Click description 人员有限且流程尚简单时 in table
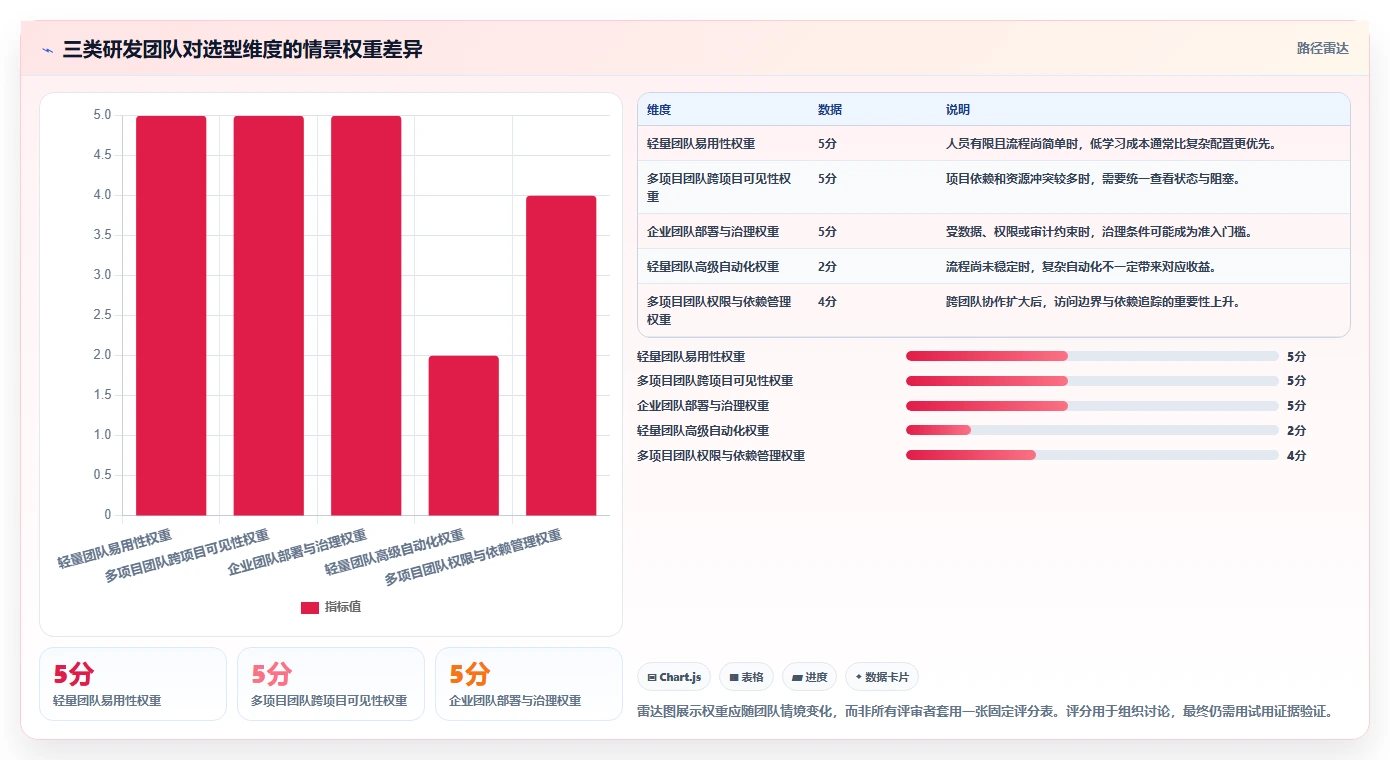The image size is (1390, 760). pos(1111,143)
